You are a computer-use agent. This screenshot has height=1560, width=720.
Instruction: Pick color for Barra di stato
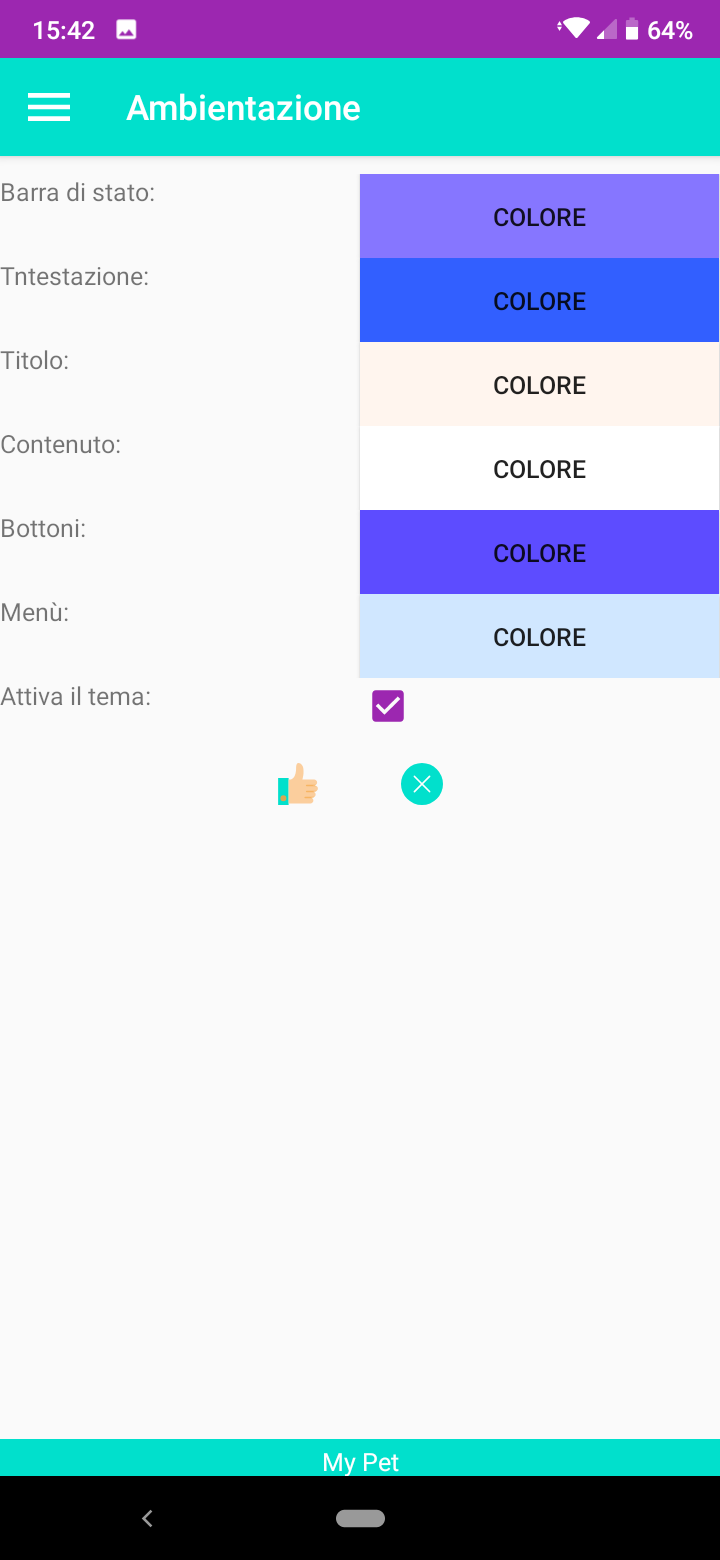(x=539, y=217)
